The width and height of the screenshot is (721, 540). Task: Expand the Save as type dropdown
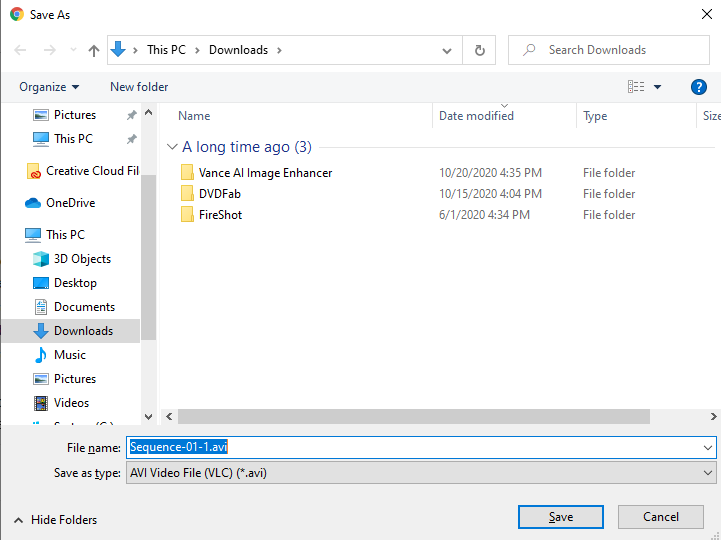point(709,473)
